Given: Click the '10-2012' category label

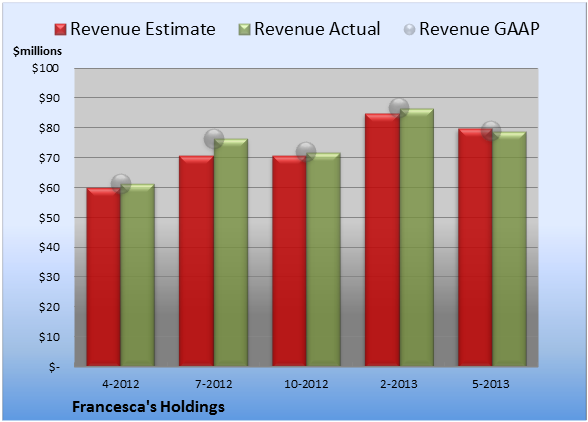Looking at the screenshot, I should pyautogui.click(x=306, y=384).
